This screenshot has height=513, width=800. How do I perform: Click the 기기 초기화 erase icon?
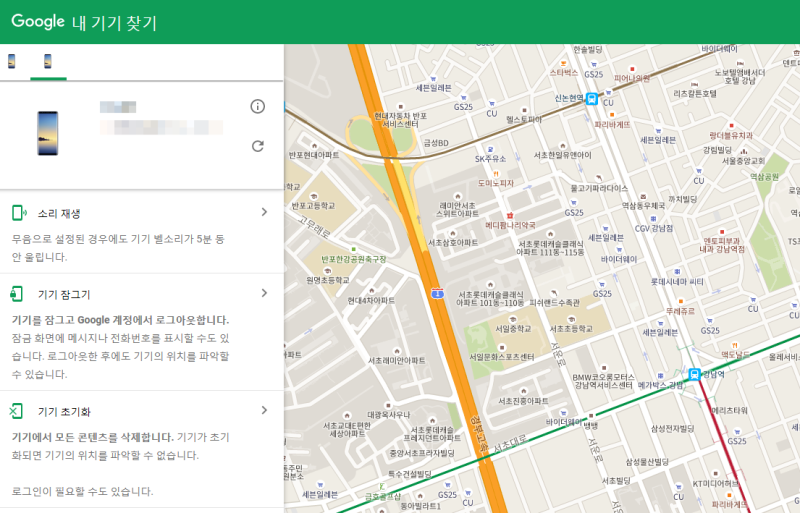click(16, 411)
